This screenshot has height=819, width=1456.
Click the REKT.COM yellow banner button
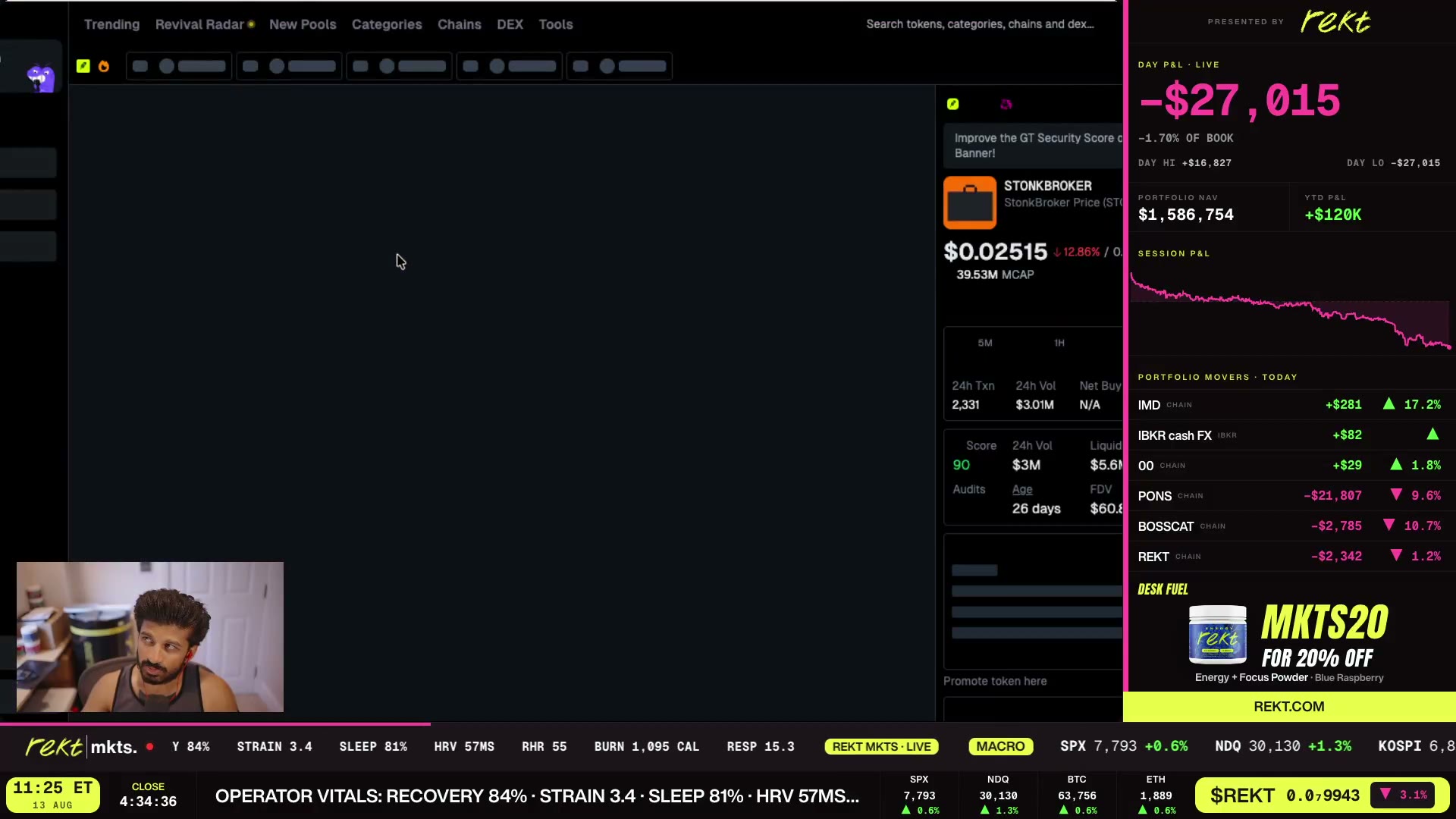tap(1289, 706)
